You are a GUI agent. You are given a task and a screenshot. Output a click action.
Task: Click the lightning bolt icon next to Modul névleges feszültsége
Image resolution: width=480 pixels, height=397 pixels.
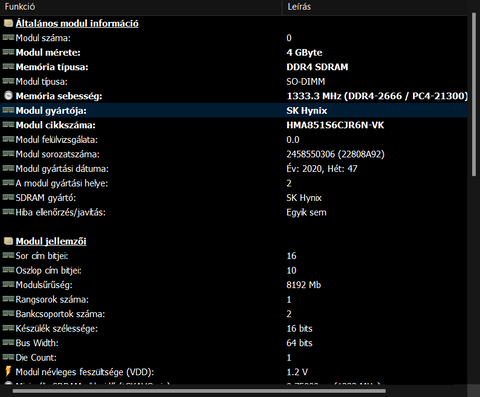point(8,371)
